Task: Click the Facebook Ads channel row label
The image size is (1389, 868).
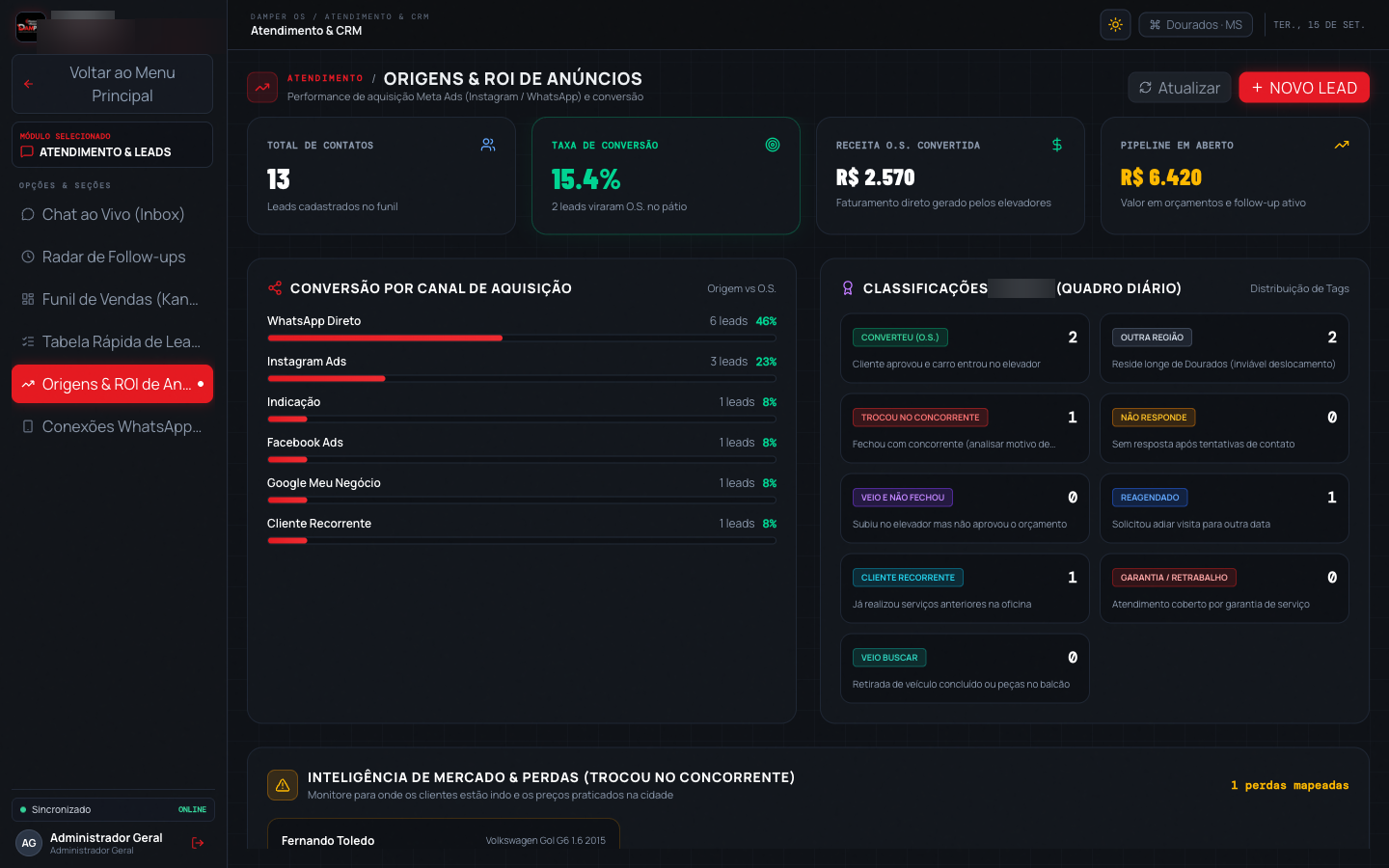Action: point(305,443)
